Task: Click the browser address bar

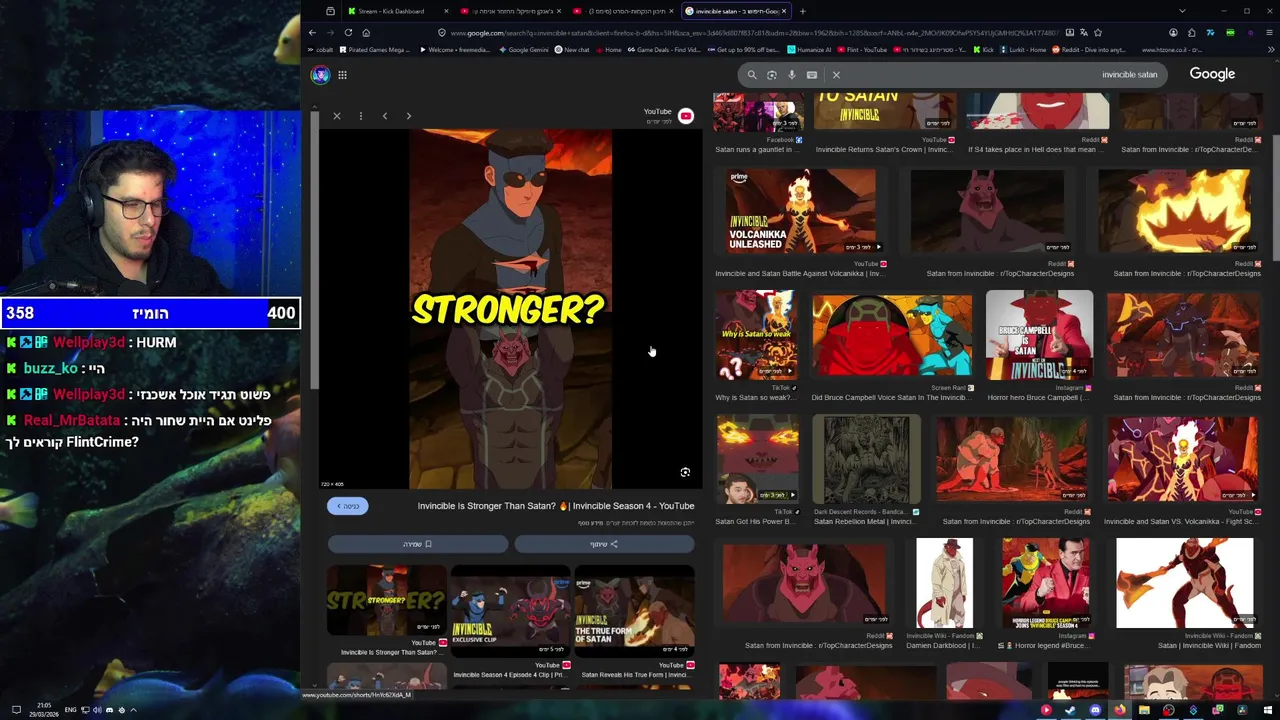Action: (x=750, y=33)
